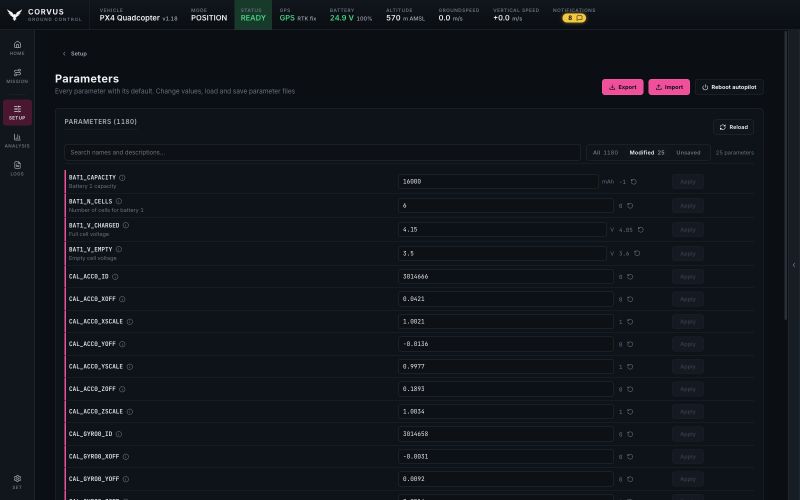The width and height of the screenshot is (800, 500).
Task: Expand the collapsed right side panel
Action: coord(794,265)
